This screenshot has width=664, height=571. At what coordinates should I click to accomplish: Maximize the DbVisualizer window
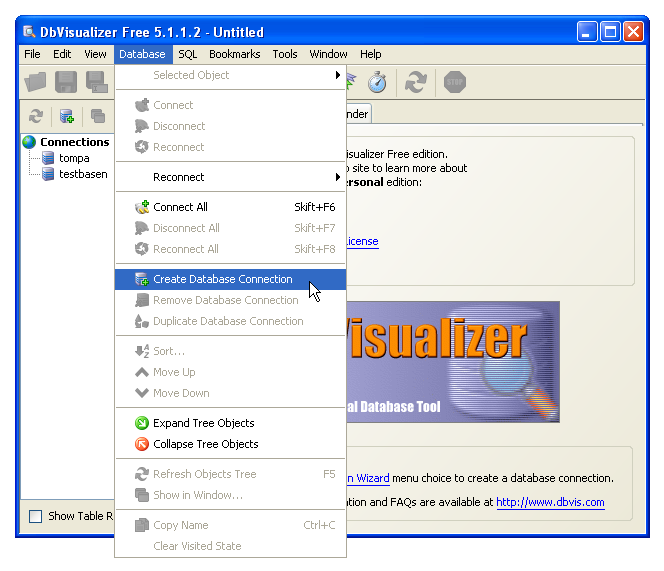[x=610, y=32]
